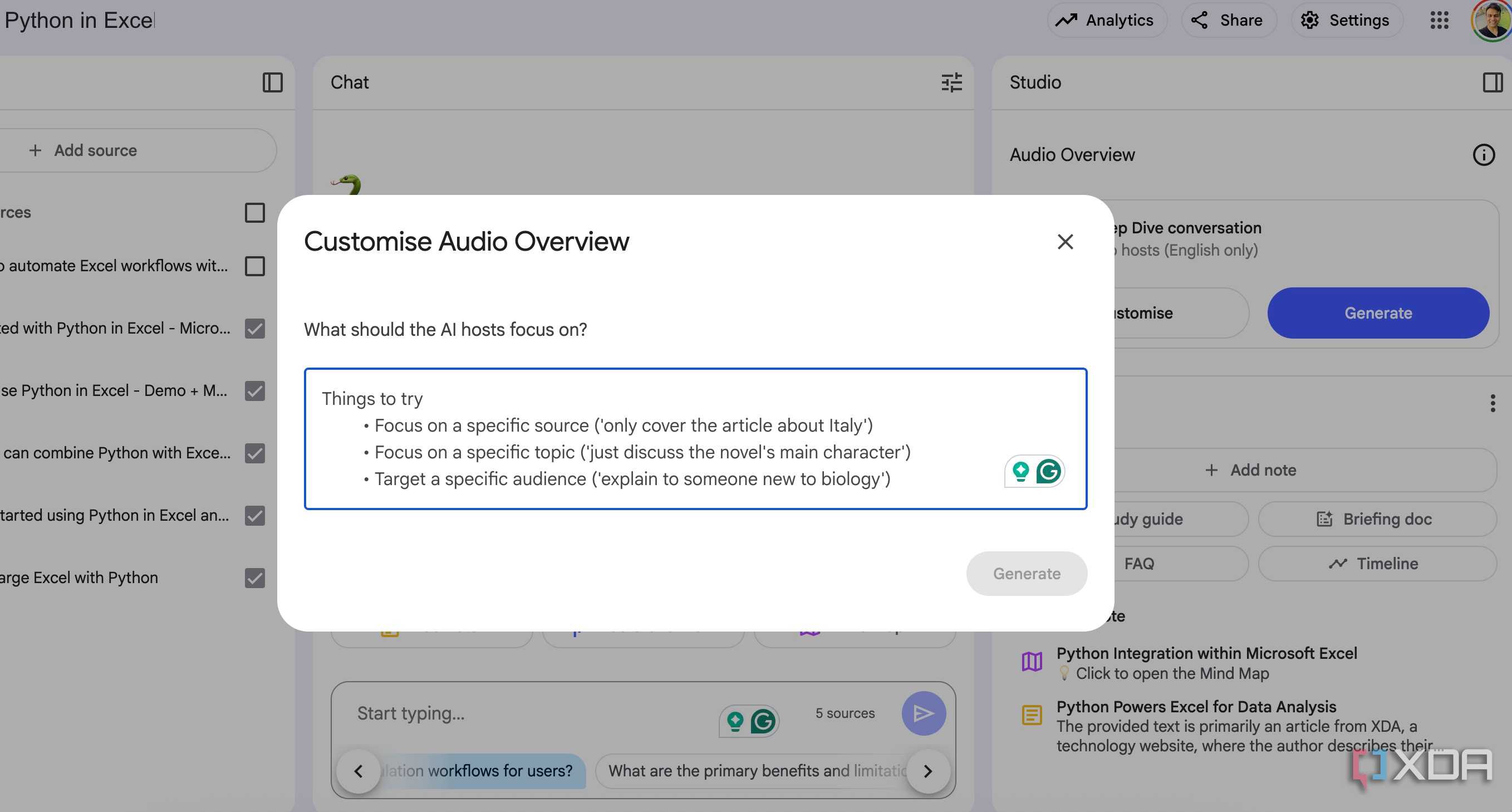Show next suggested questions

pos(927,771)
